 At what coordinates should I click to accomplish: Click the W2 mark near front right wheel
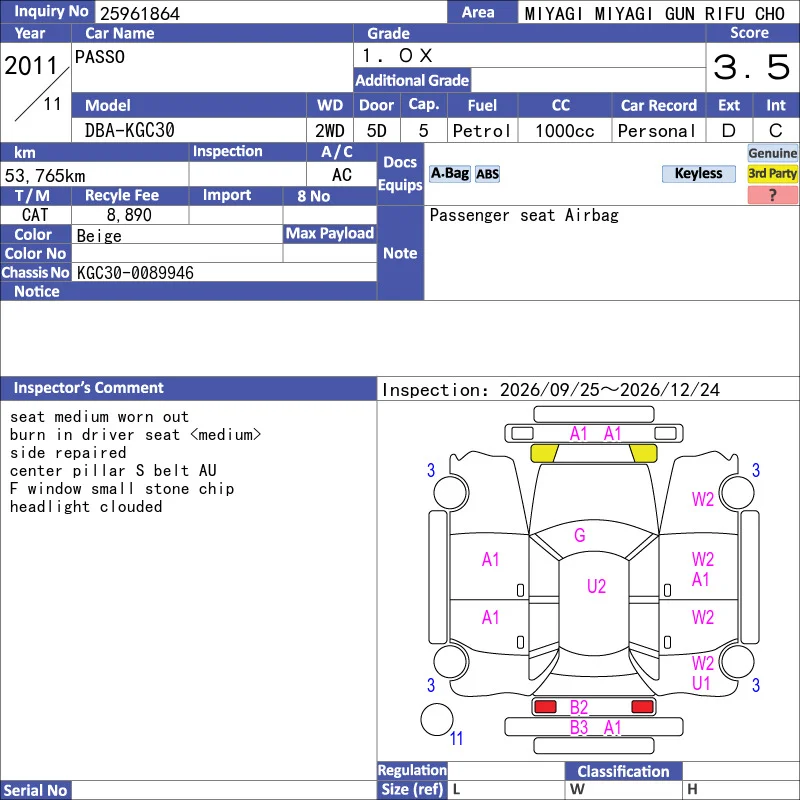[x=703, y=499]
